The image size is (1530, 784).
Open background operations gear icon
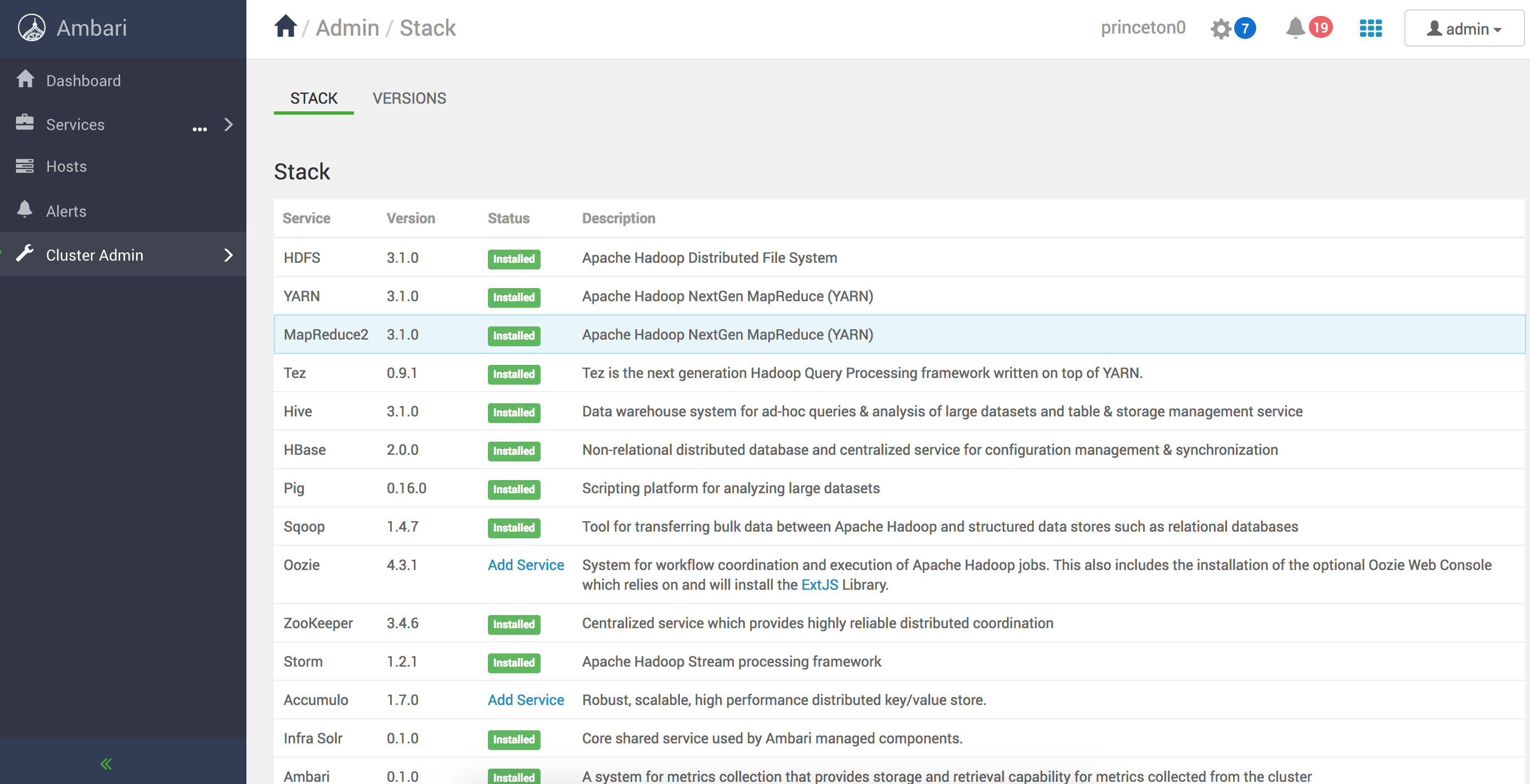pos(1220,29)
